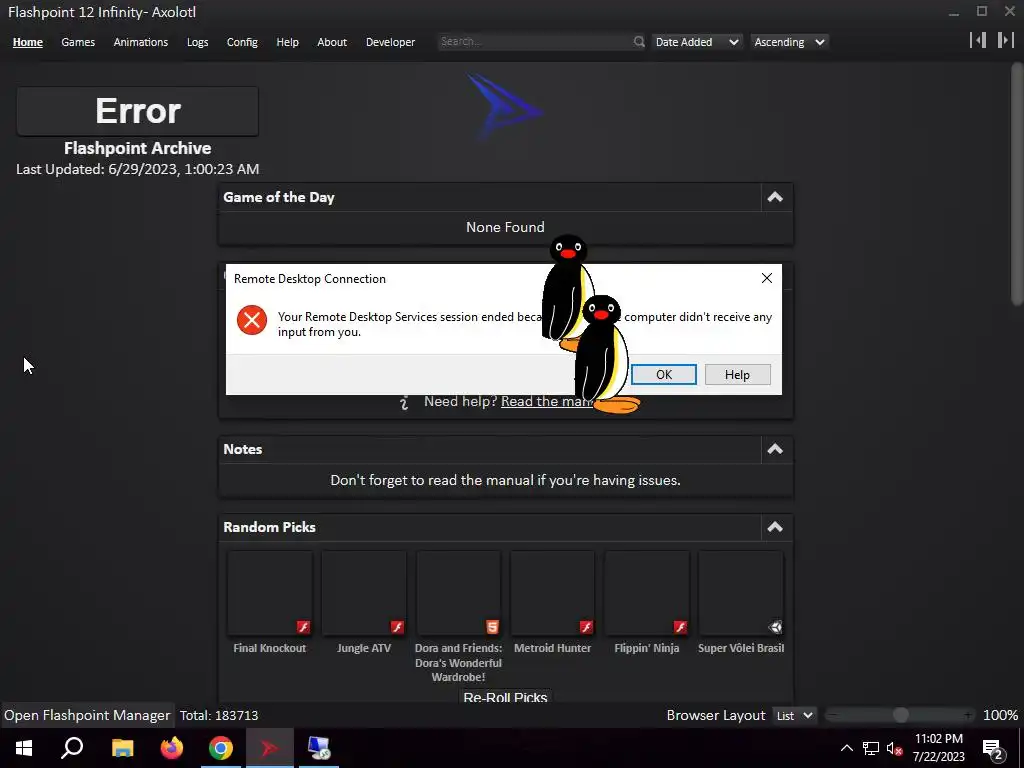Collapse the Random Picks section
1024x768 pixels.
tap(775, 527)
